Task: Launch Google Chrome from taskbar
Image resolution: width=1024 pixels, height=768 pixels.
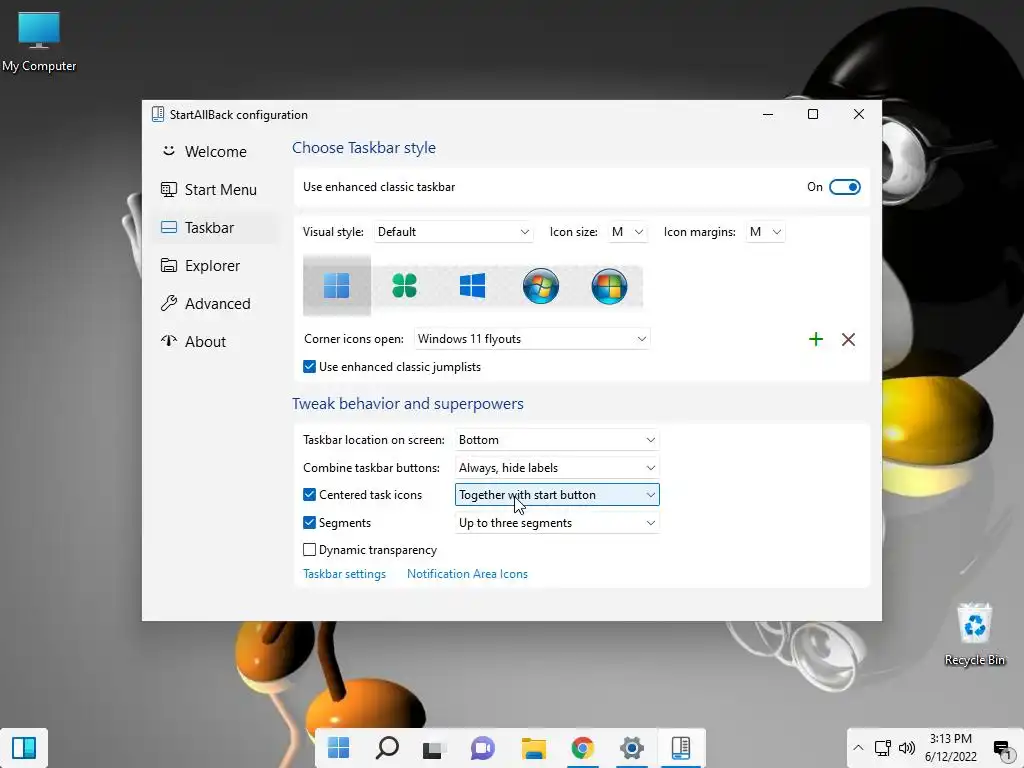Action: pyautogui.click(x=583, y=748)
